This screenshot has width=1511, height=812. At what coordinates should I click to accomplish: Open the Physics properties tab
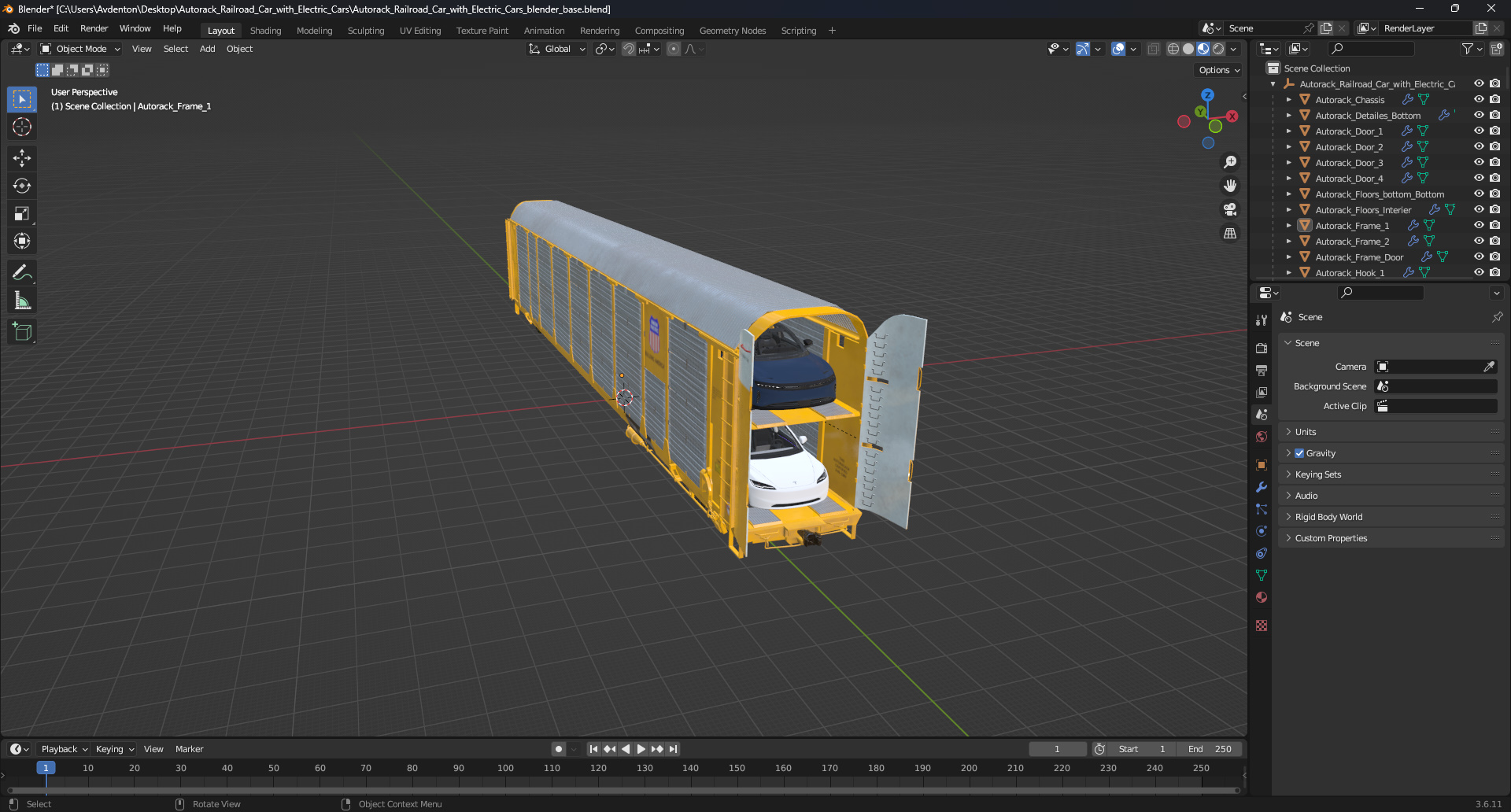pos(1262,531)
